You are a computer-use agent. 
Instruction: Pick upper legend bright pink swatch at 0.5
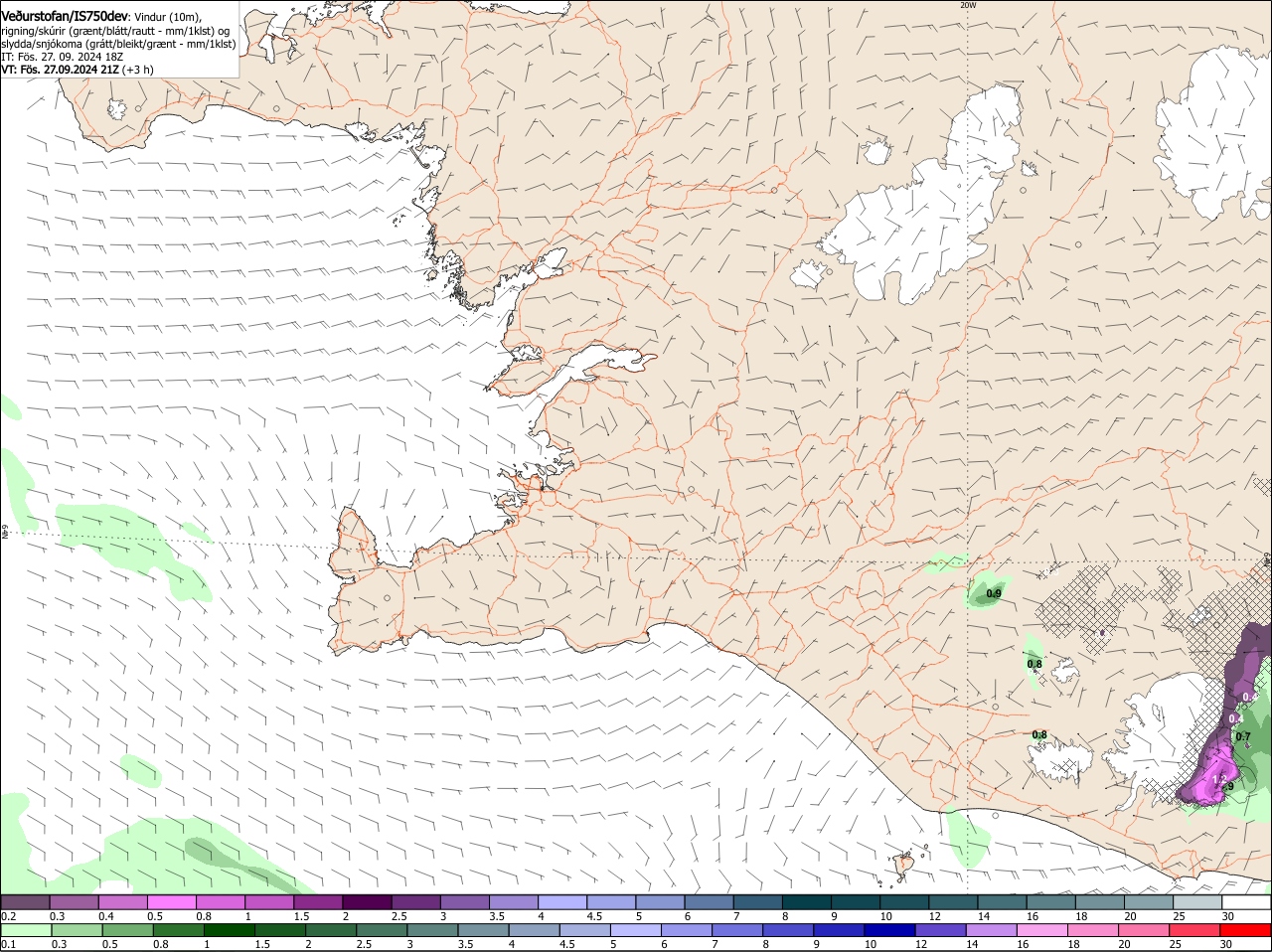(x=171, y=901)
